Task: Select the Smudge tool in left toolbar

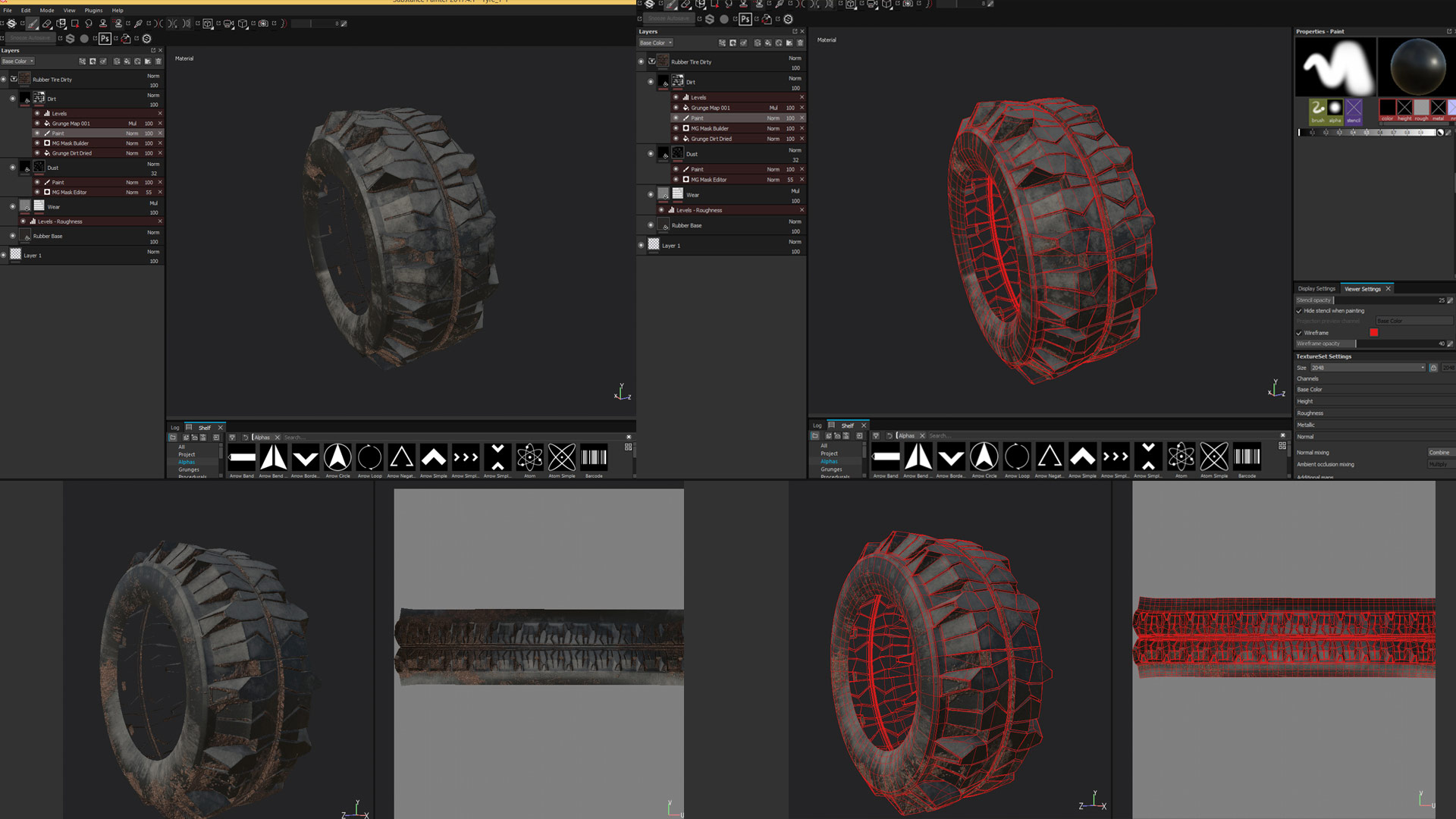Action: pos(89,24)
